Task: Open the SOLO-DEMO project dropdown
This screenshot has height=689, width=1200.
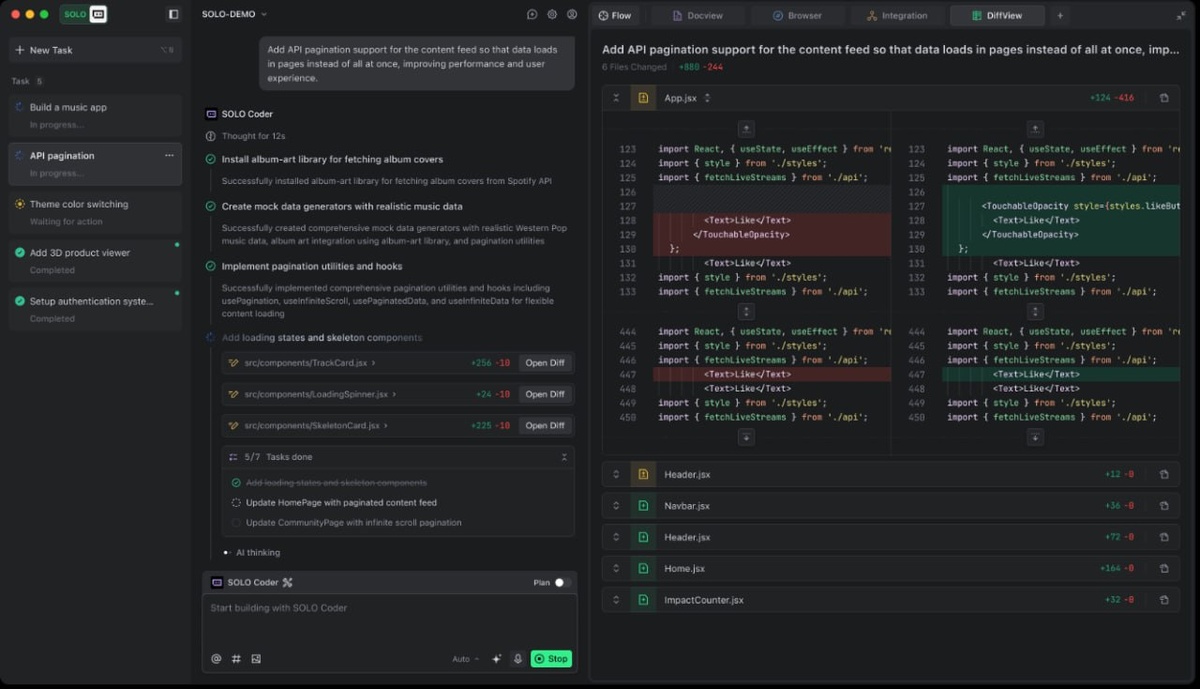Action: 234,15
